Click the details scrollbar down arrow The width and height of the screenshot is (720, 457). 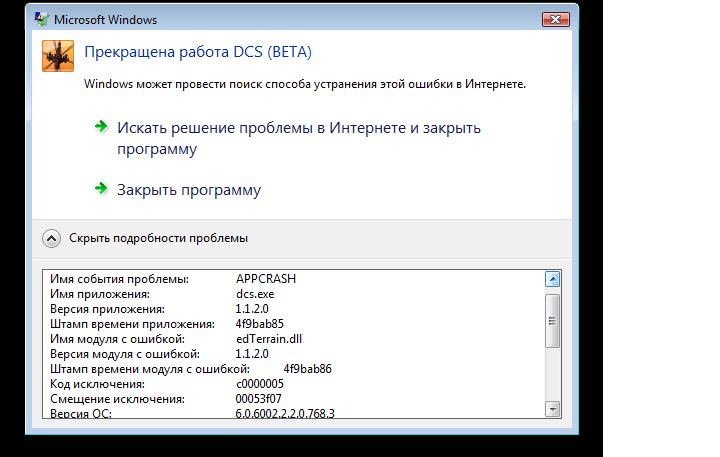point(552,409)
